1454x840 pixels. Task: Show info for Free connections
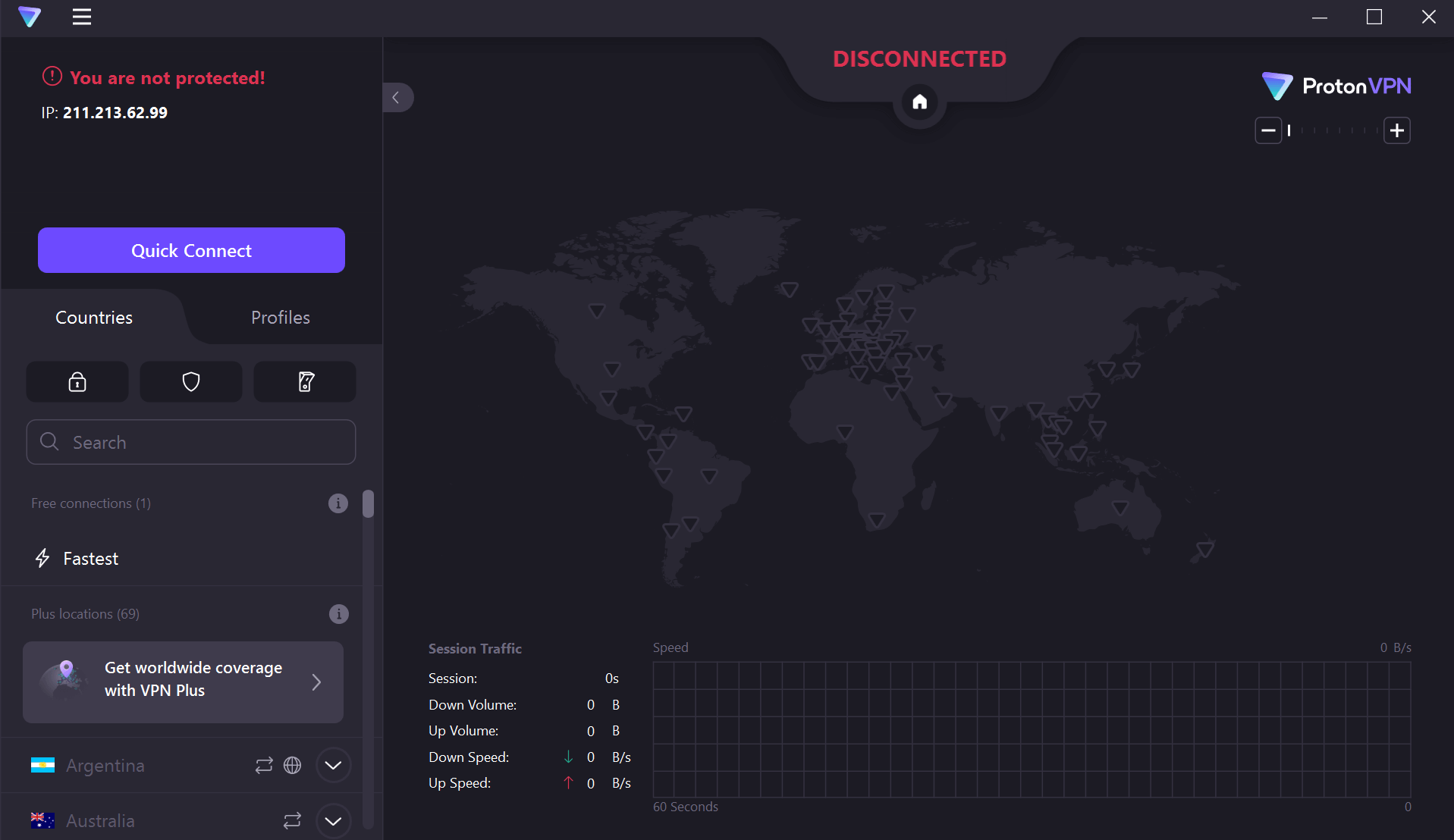(x=338, y=503)
